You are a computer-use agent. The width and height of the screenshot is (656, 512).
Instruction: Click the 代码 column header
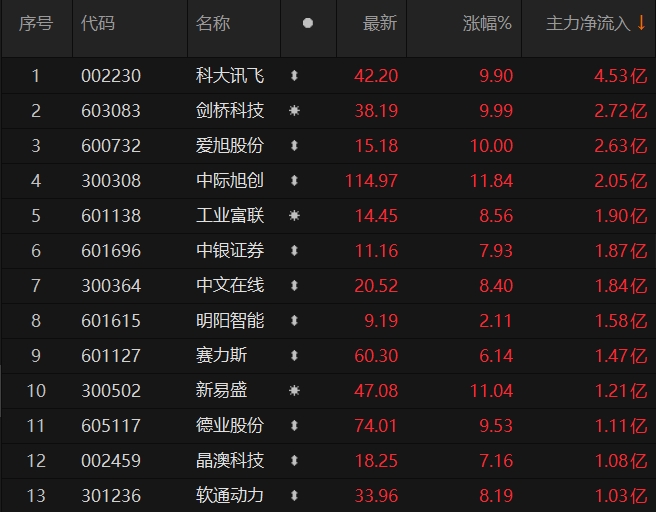pos(98,23)
